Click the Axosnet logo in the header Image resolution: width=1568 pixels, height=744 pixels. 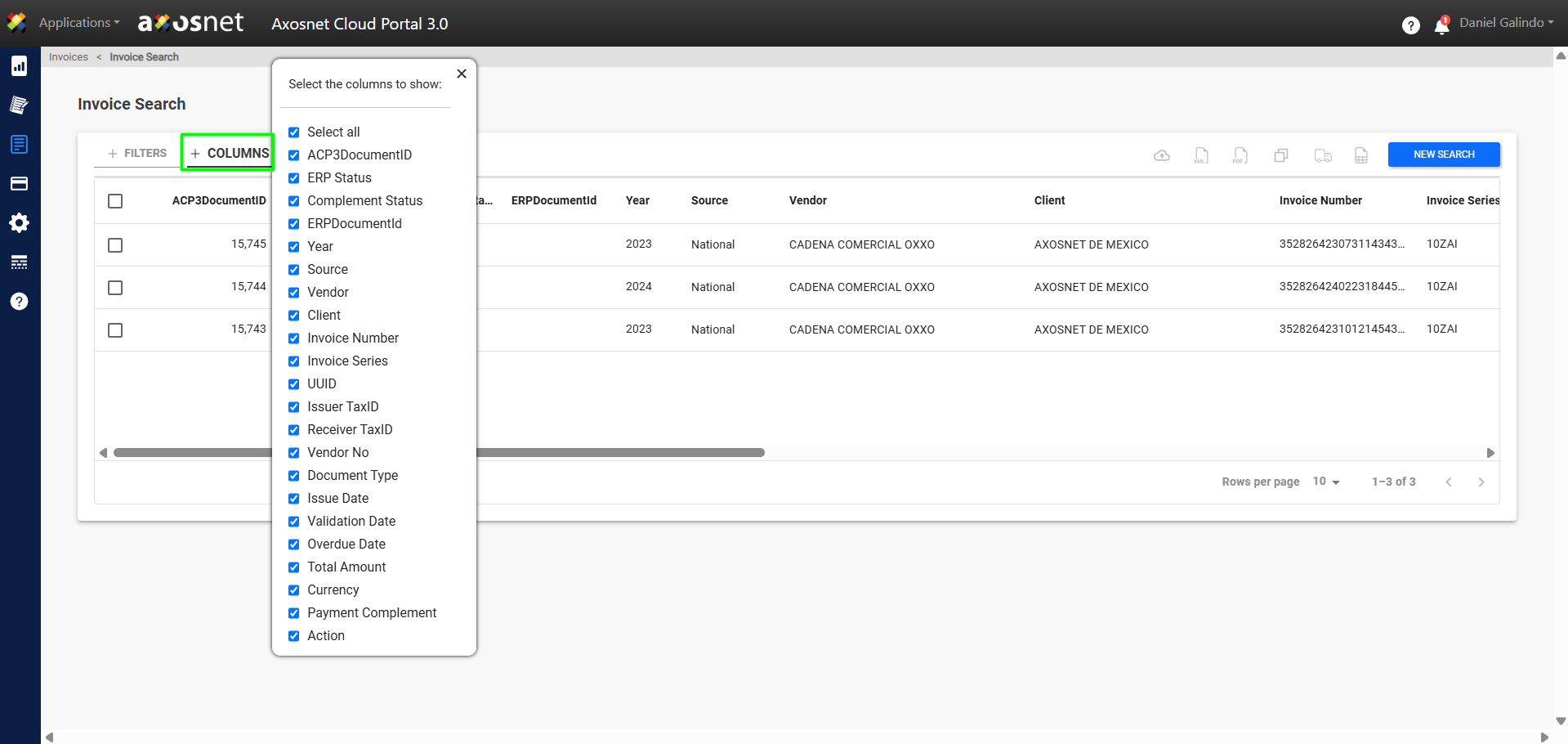click(x=190, y=23)
